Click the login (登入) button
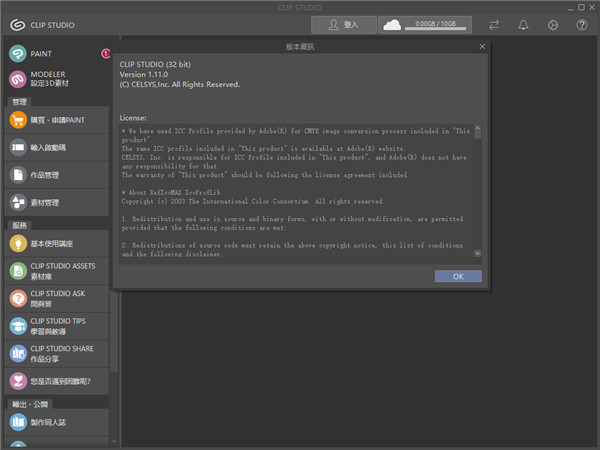 point(344,25)
